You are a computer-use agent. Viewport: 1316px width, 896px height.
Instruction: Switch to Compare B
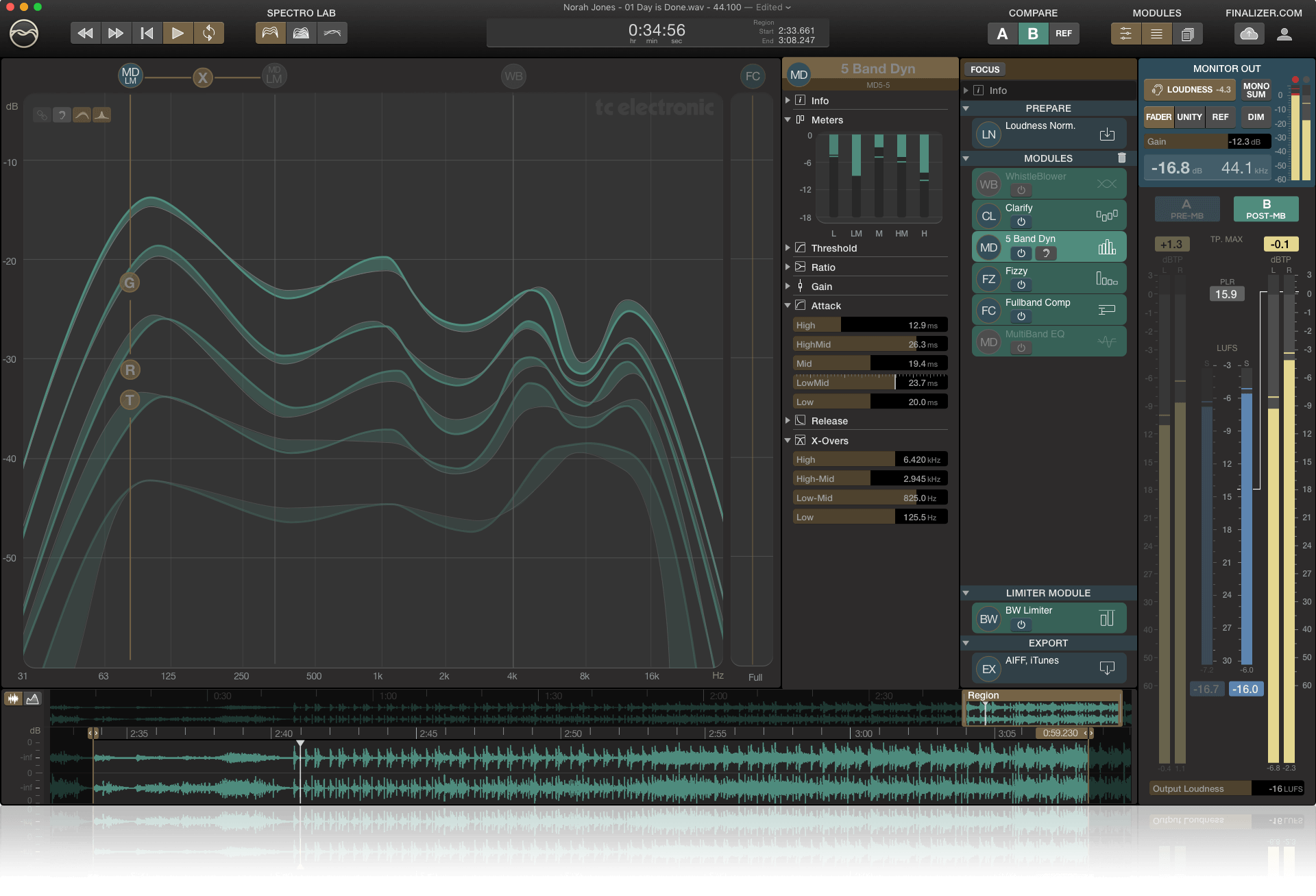pyautogui.click(x=1033, y=34)
